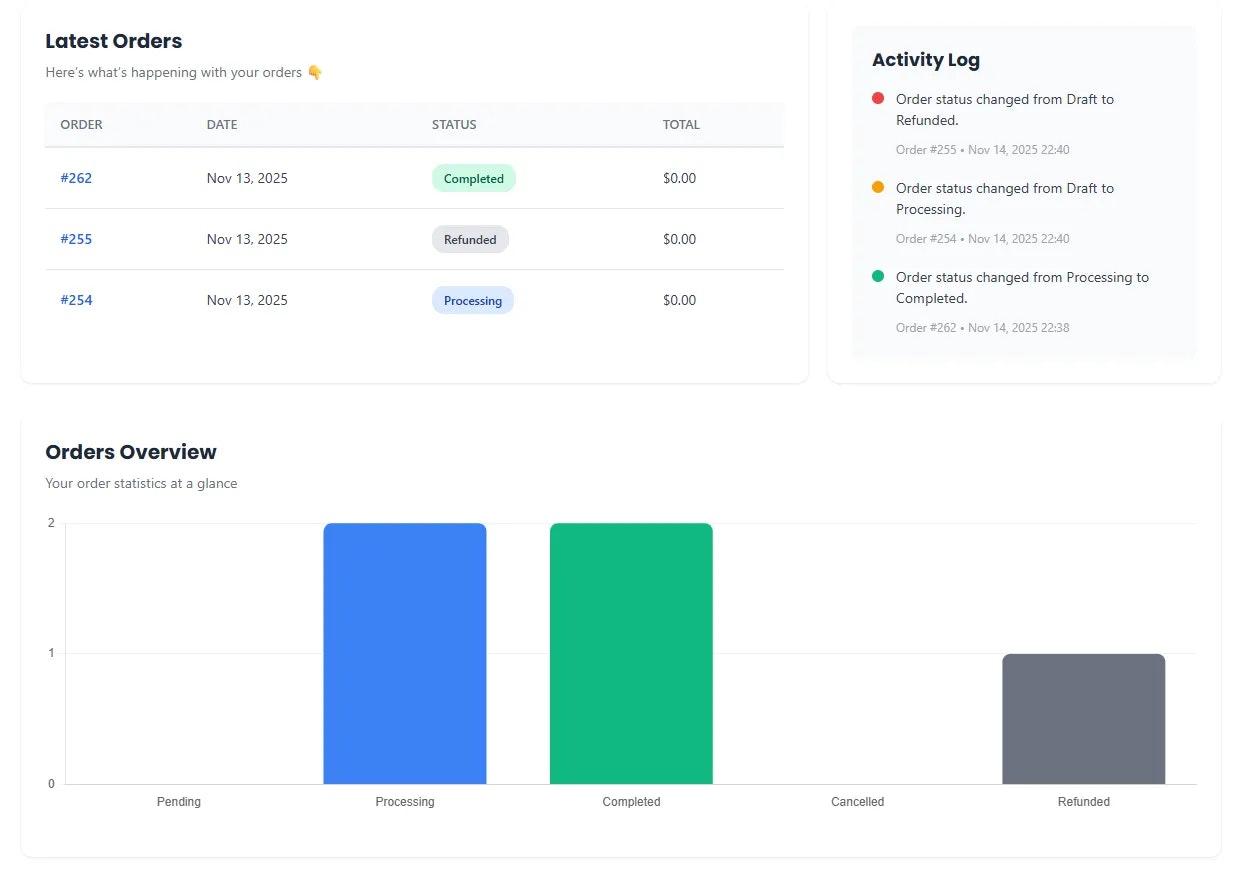
Task: Select the Refunded status badge for order #255
Action: pyautogui.click(x=470, y=239)
